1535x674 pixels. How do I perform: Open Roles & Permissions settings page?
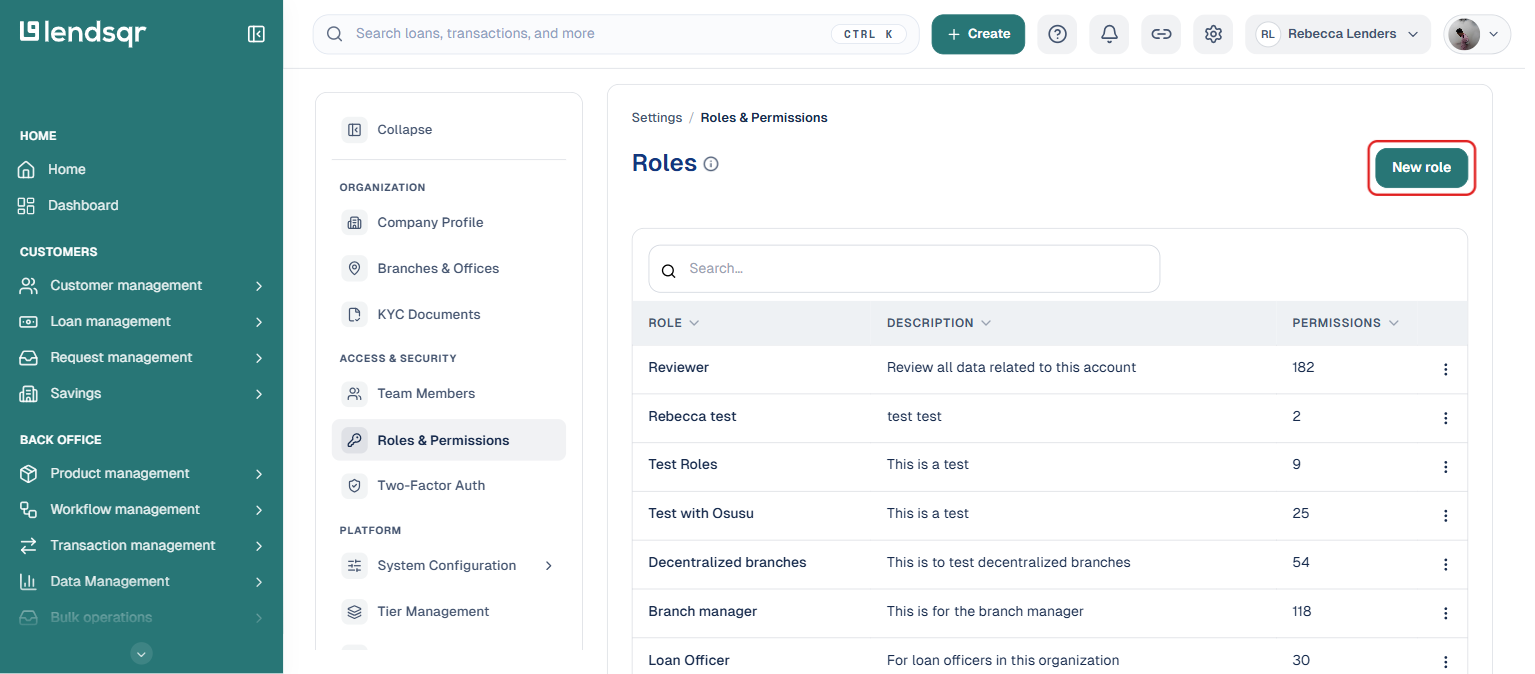449,440
